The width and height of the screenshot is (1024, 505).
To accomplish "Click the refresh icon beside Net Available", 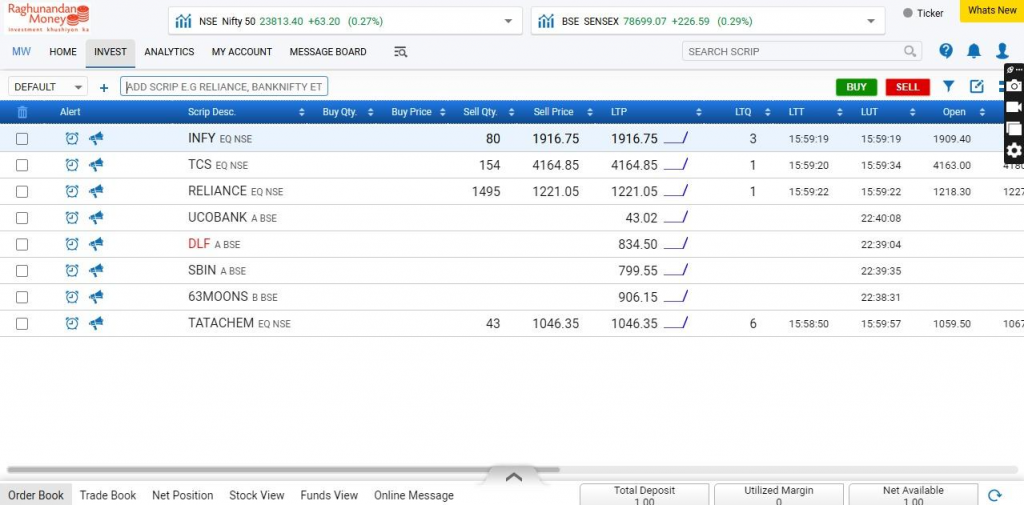I will pos(994,495).
